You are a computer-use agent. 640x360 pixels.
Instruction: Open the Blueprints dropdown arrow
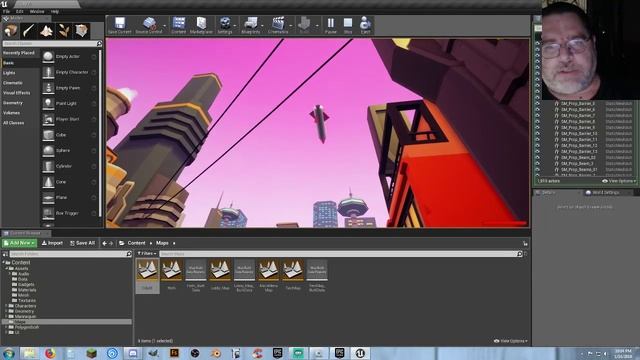coord(262,26)
